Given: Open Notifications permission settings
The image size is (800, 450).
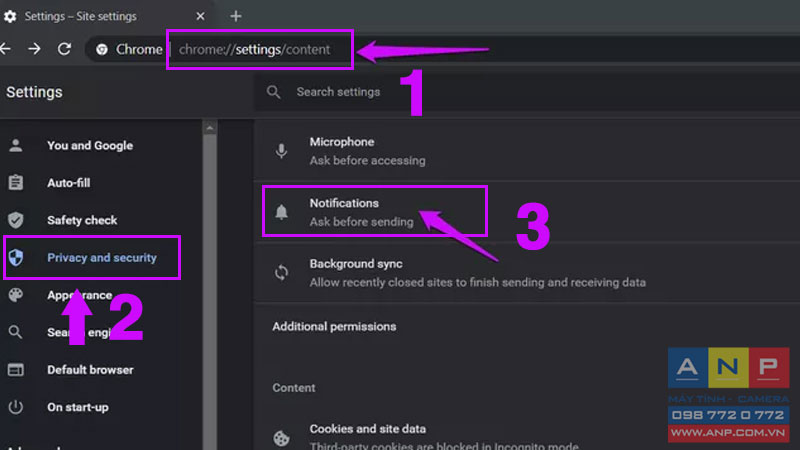Looking at the screenshot, I should [x=527, y=212].
